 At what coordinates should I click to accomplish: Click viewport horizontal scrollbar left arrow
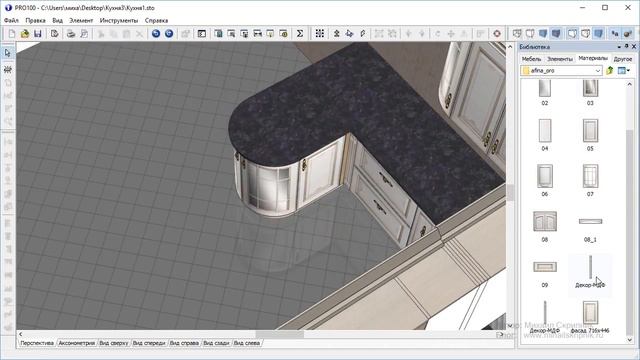coord(20,334)
